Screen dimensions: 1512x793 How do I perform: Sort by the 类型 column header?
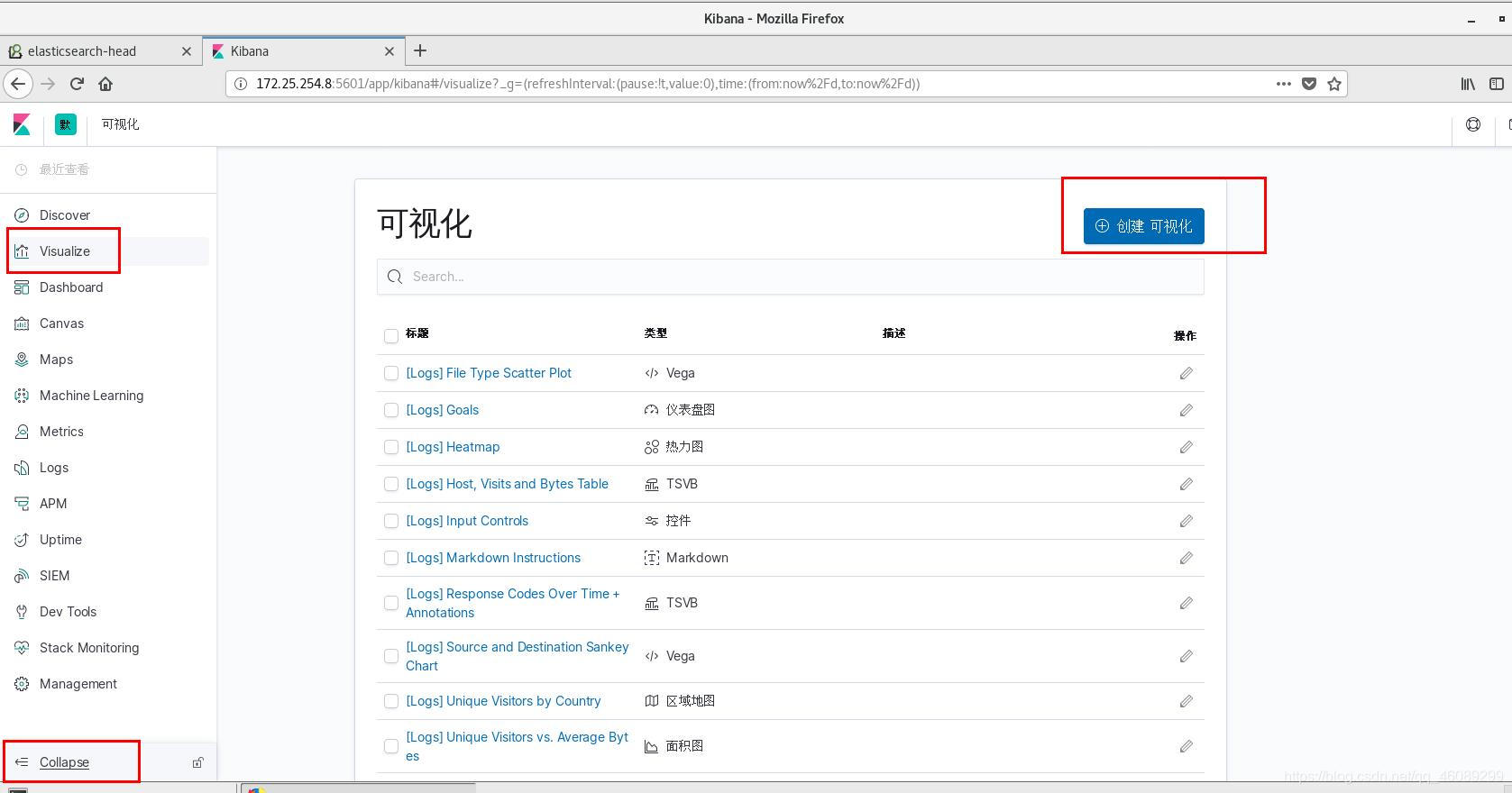(655, 333)
